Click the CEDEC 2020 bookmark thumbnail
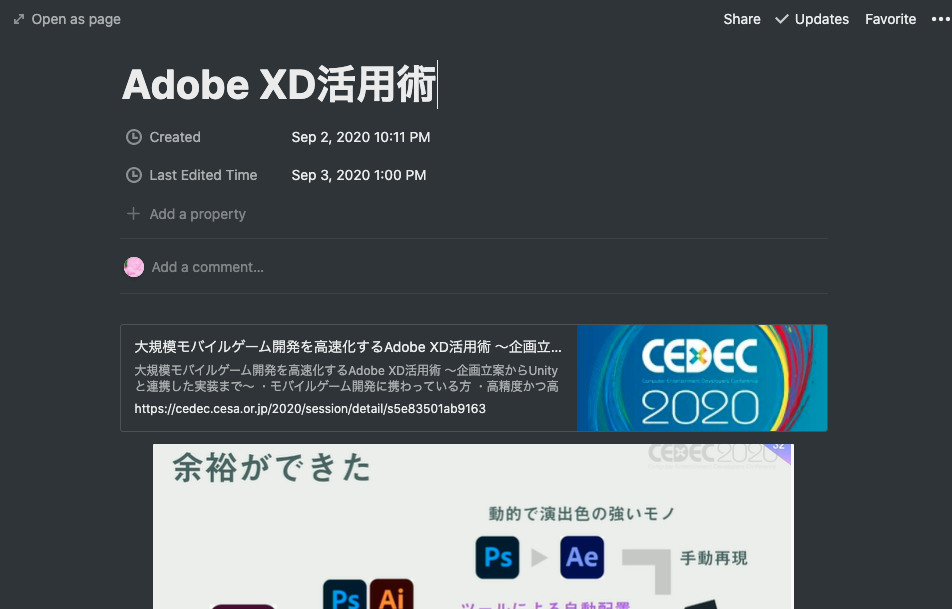The height and width of the screenshot is (609, 952). point(702,378)
